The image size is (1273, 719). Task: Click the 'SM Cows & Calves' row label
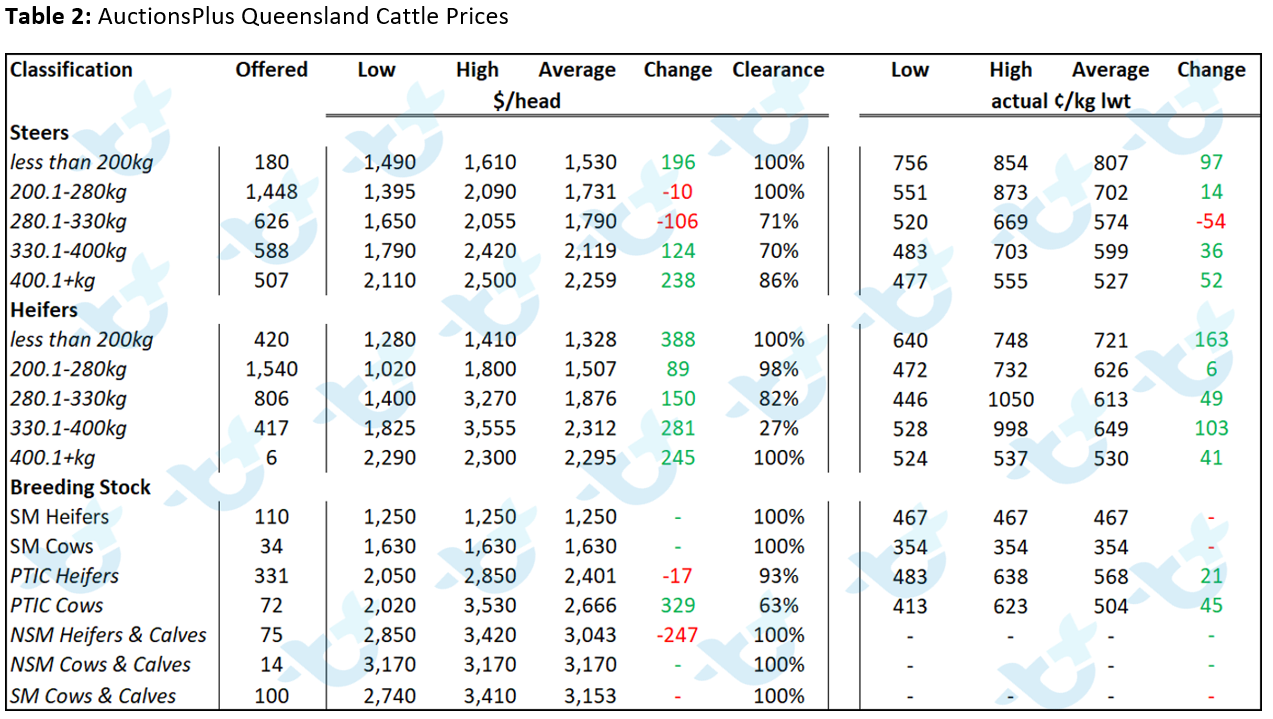(93, 695)
